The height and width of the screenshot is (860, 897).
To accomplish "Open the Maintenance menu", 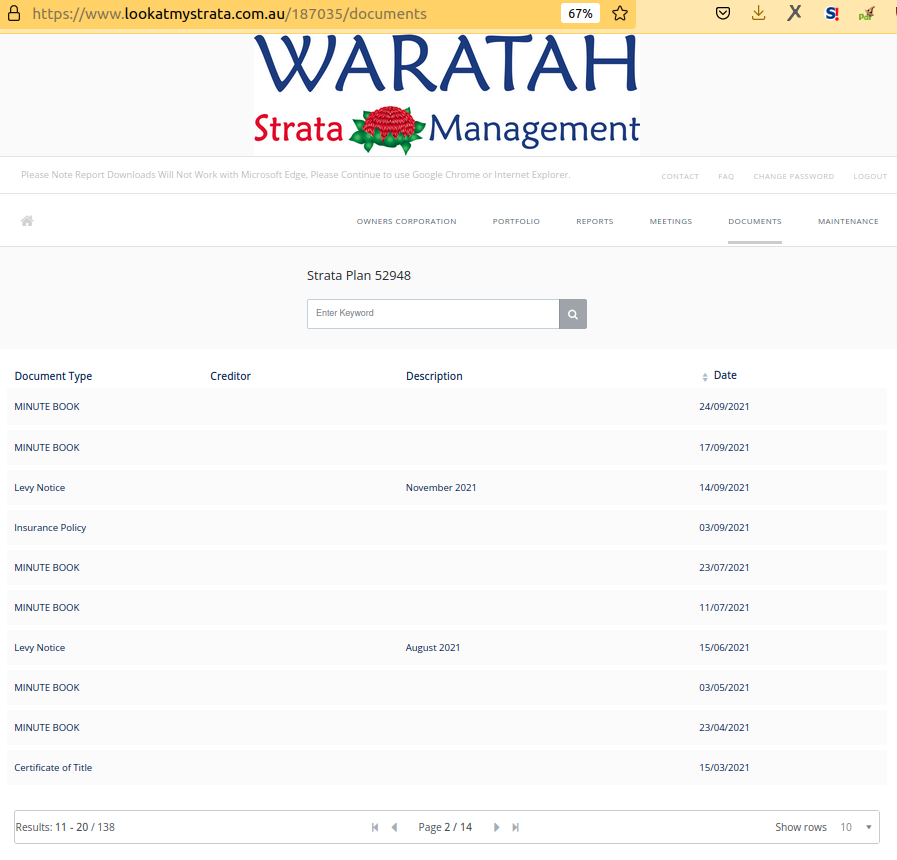I will point(848,221).
